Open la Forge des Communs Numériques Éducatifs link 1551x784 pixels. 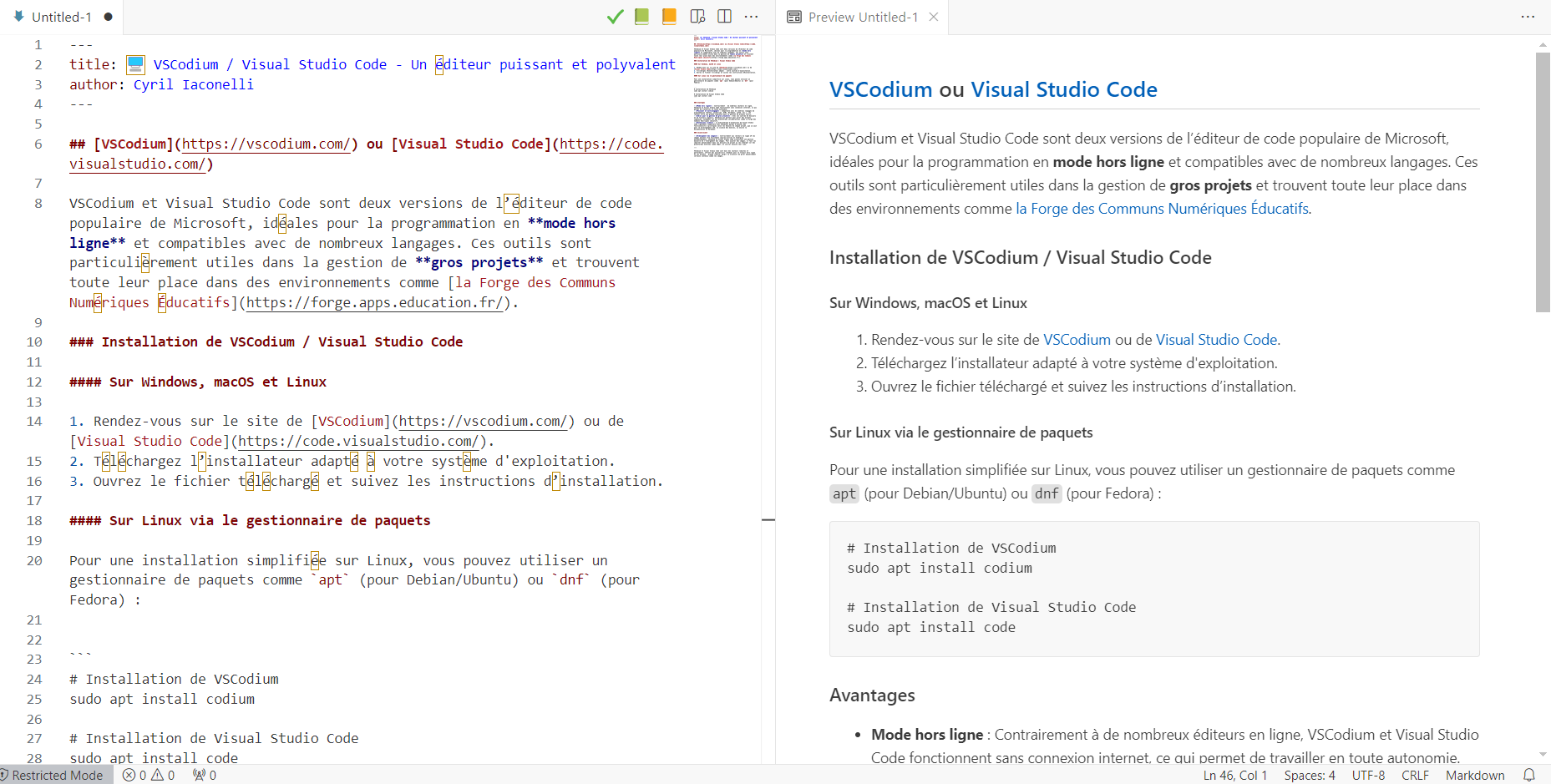[1162, 209]
